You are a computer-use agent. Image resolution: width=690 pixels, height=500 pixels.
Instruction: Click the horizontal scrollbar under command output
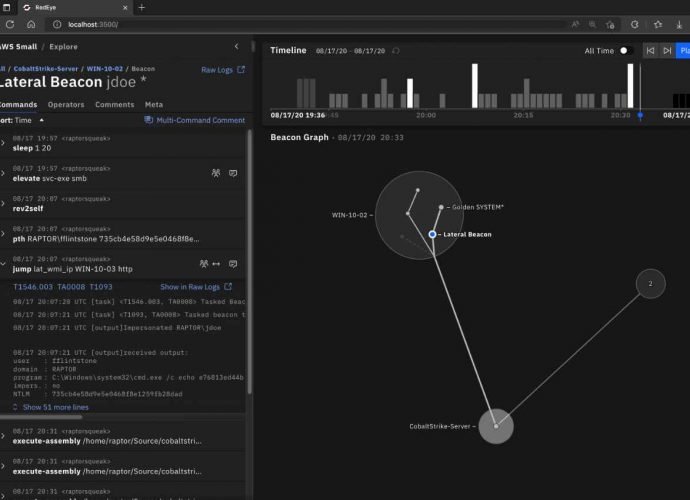click(41, 416)
